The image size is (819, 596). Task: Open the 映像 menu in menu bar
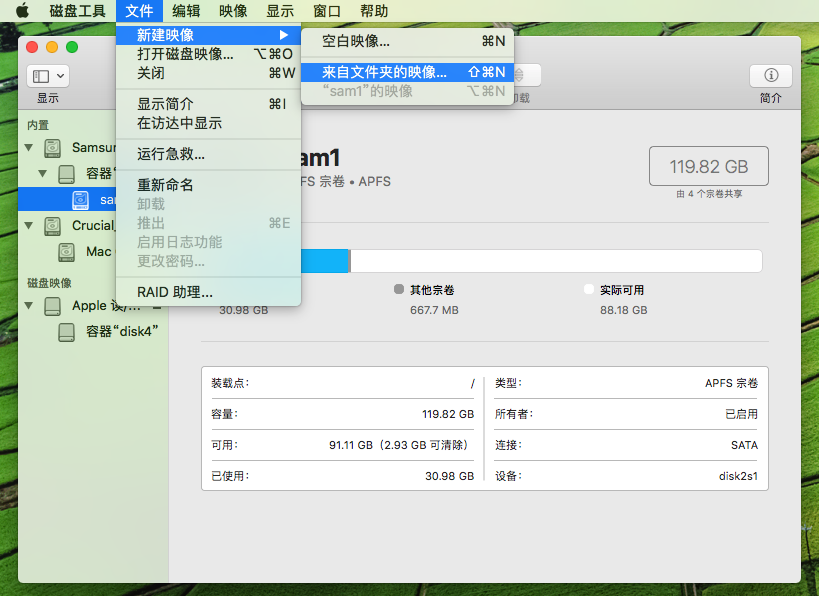point(233,11)
